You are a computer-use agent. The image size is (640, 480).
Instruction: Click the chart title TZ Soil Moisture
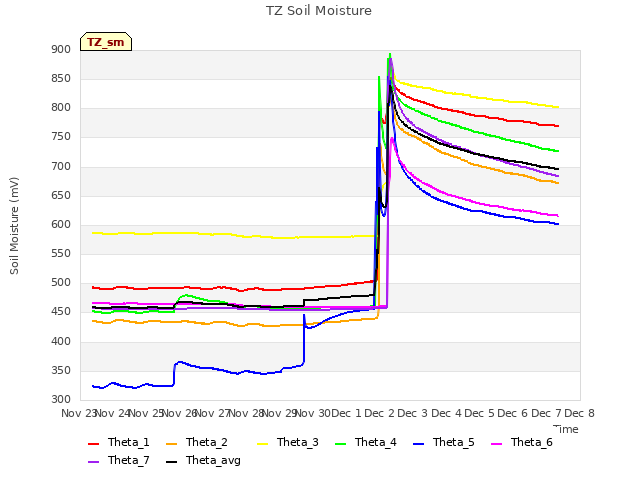tap(319, 11)
